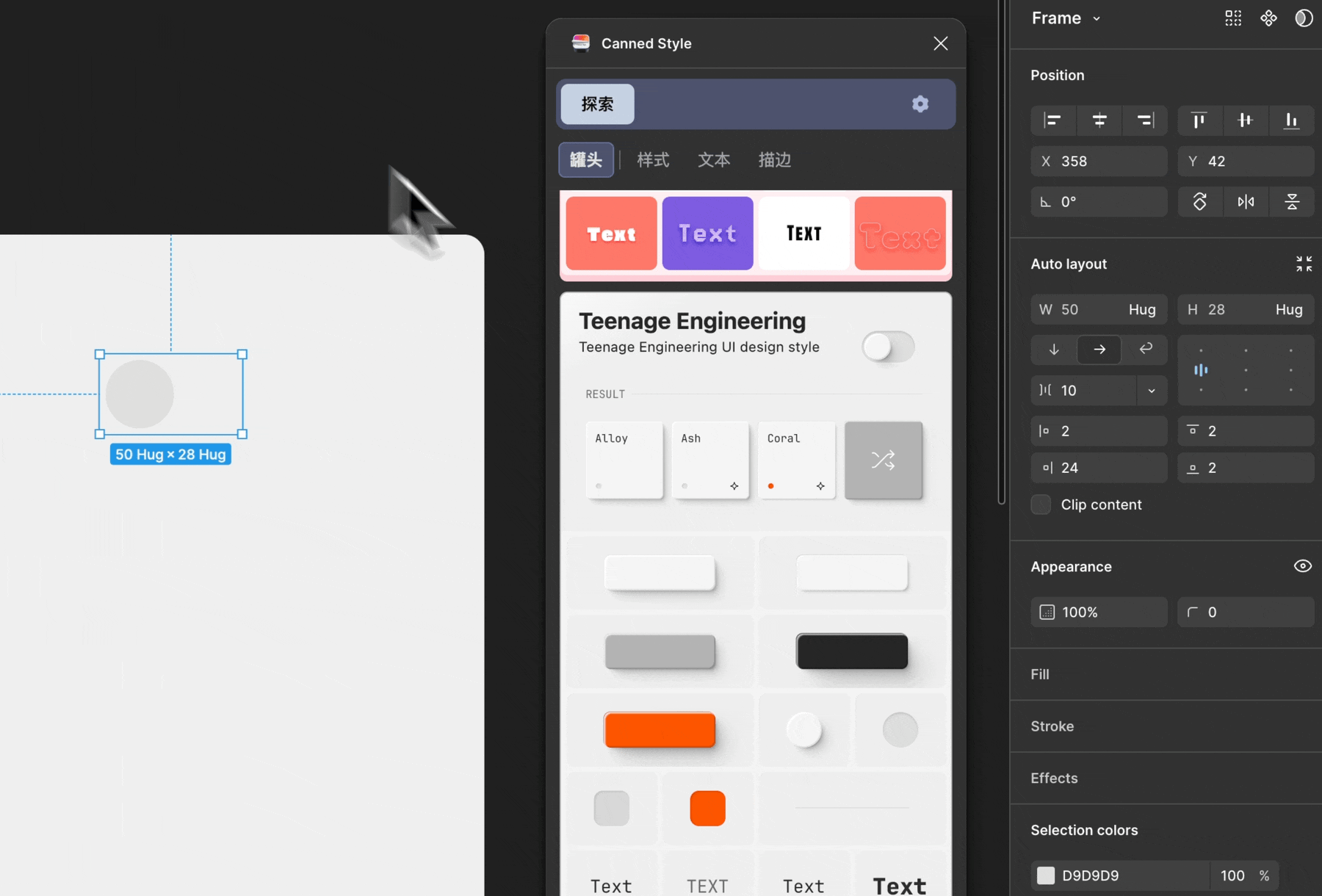Click the X position input field
Image resolution: width=1322 pixels, height=896 pixels.
(x=1109, y=162)
